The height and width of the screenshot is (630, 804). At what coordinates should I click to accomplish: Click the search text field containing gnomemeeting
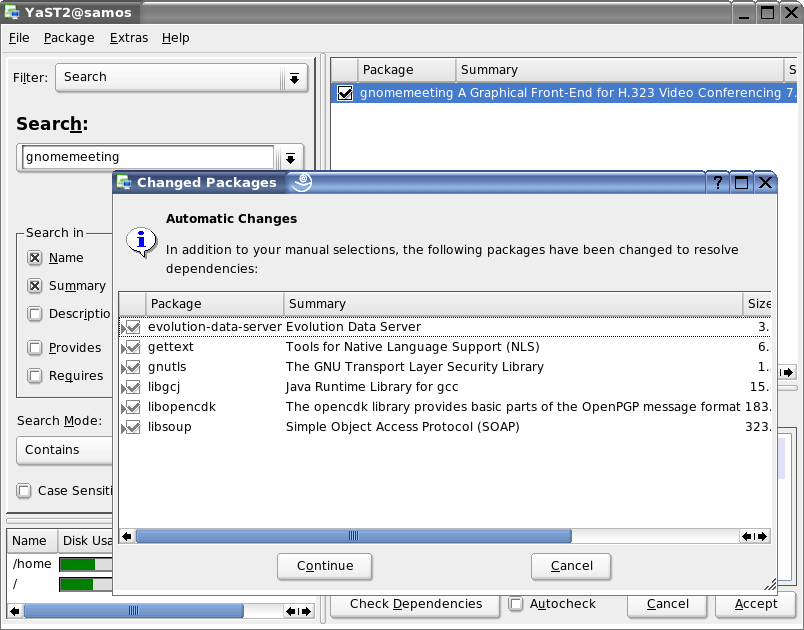pos(148,157)
